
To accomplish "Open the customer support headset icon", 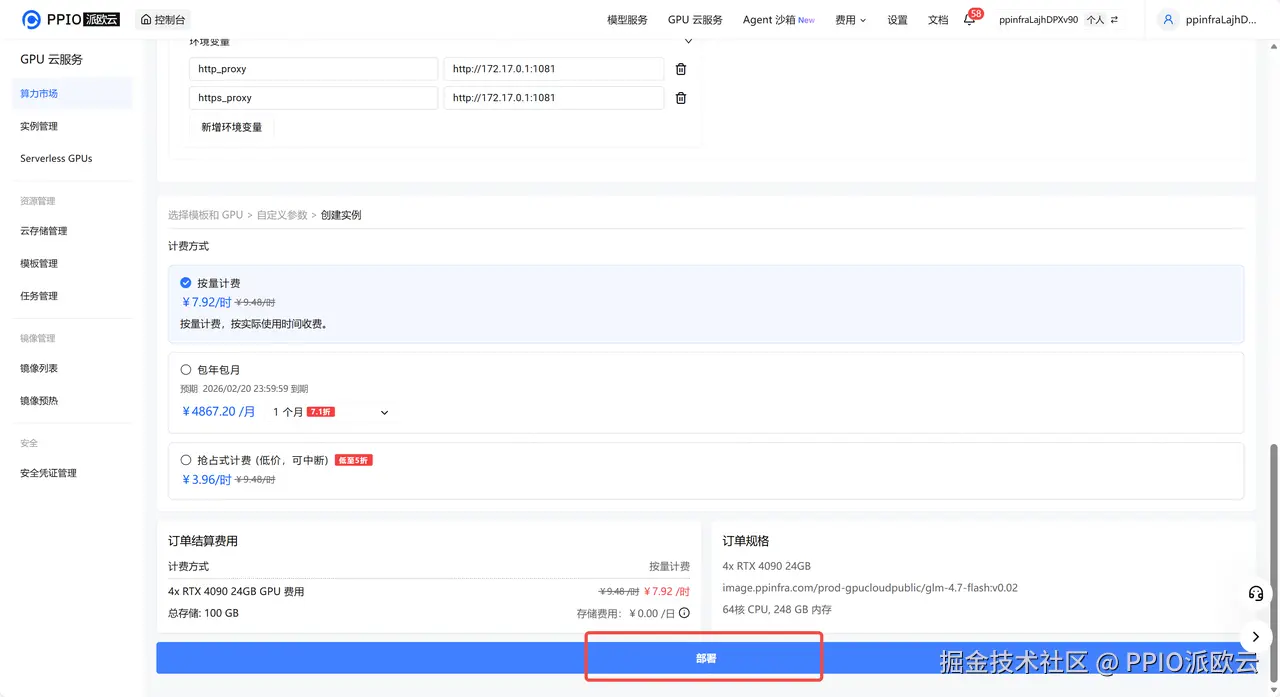I will pos(1256,593).
